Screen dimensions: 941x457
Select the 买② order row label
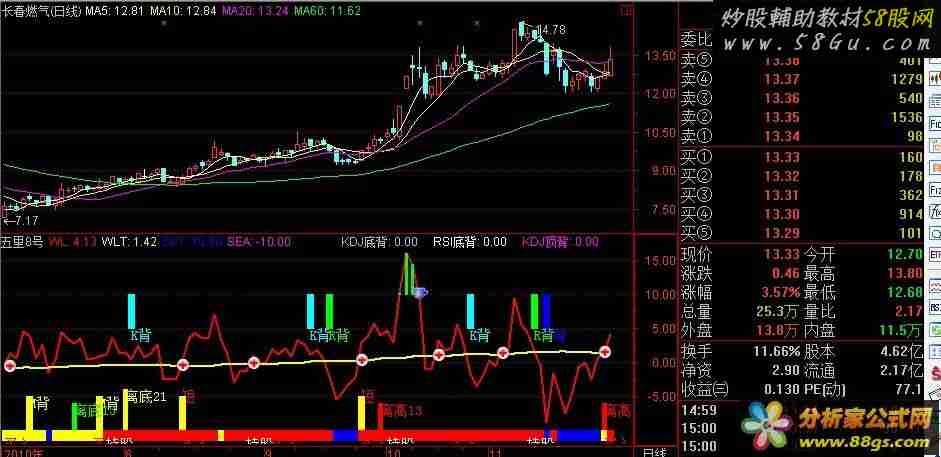[696, 176]
